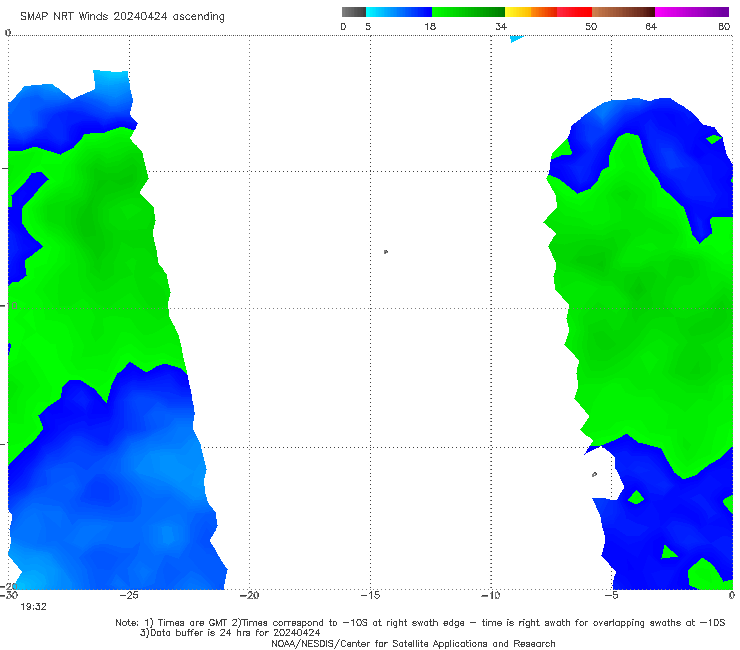Click the brown segment of the color bar
Viewport: 740px width, 650px height.
(x=623, y=12)
